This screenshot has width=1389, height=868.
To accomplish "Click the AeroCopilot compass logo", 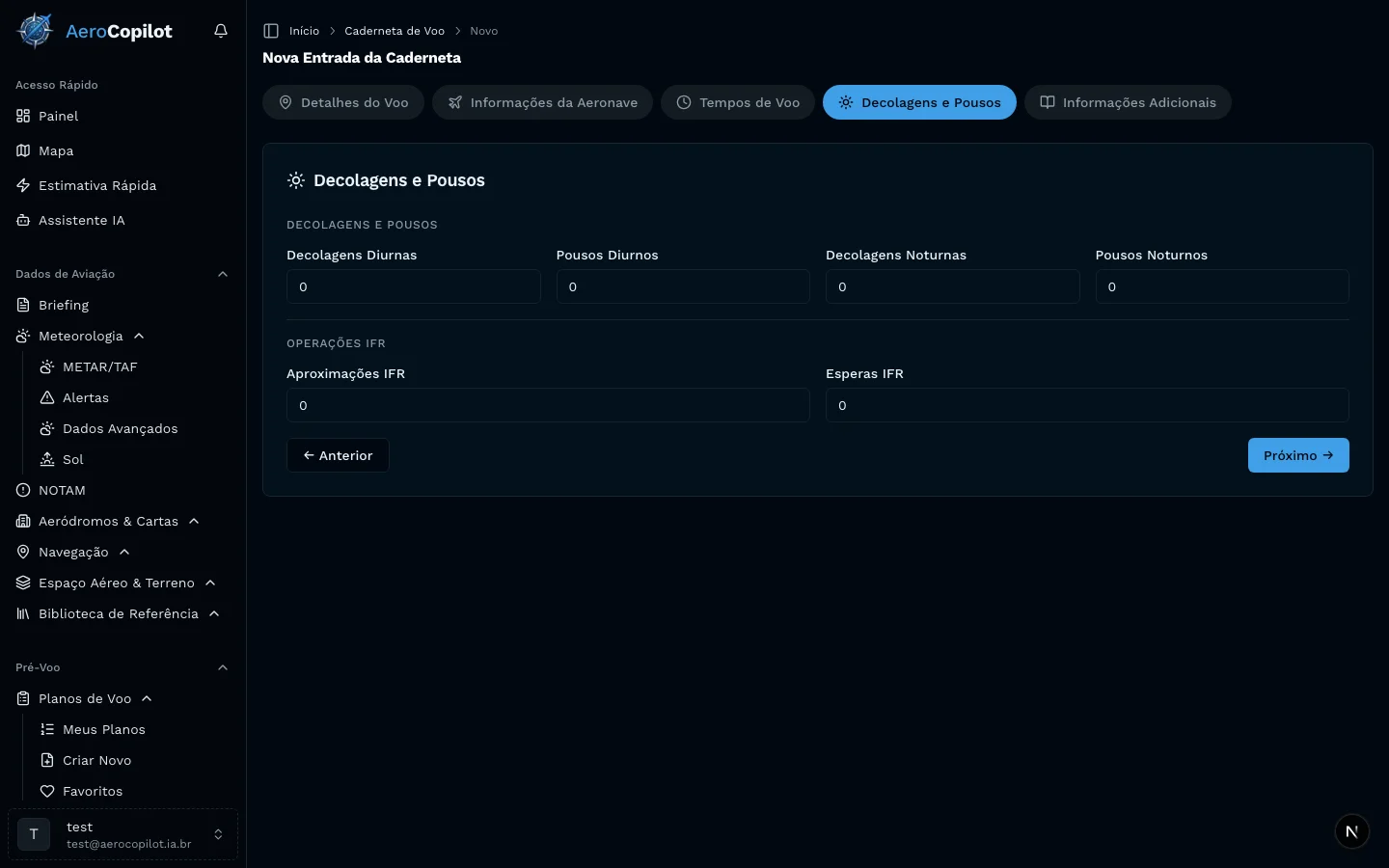I will pyautogui.click(x=36, y=31).
